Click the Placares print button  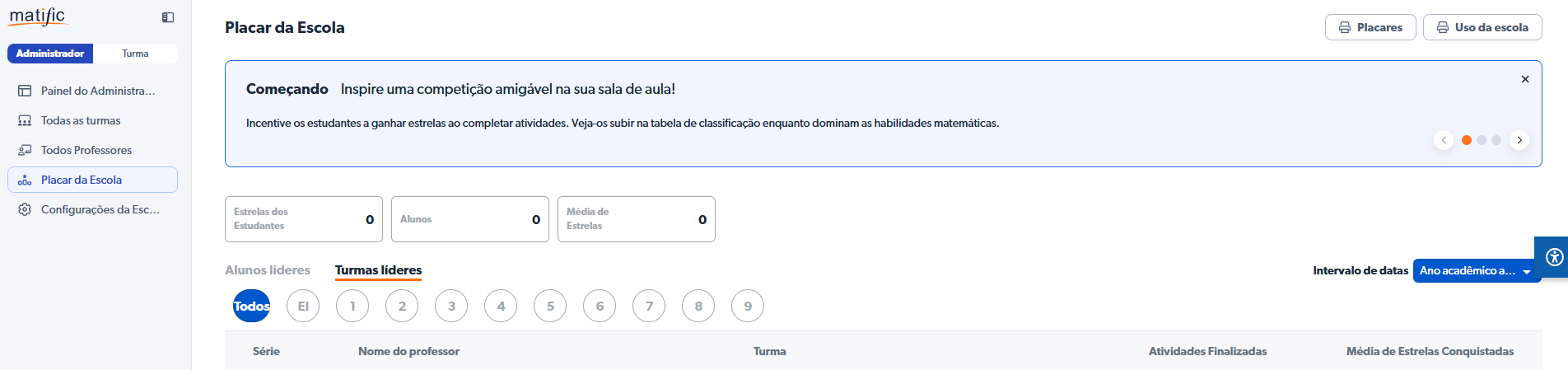(1370, 27)
